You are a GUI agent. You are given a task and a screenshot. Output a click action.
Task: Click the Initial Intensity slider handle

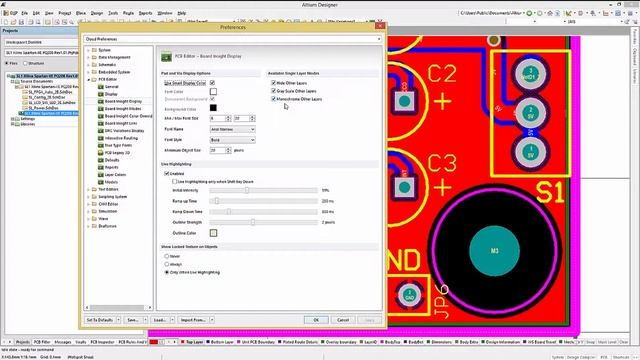tap(247, 190)
